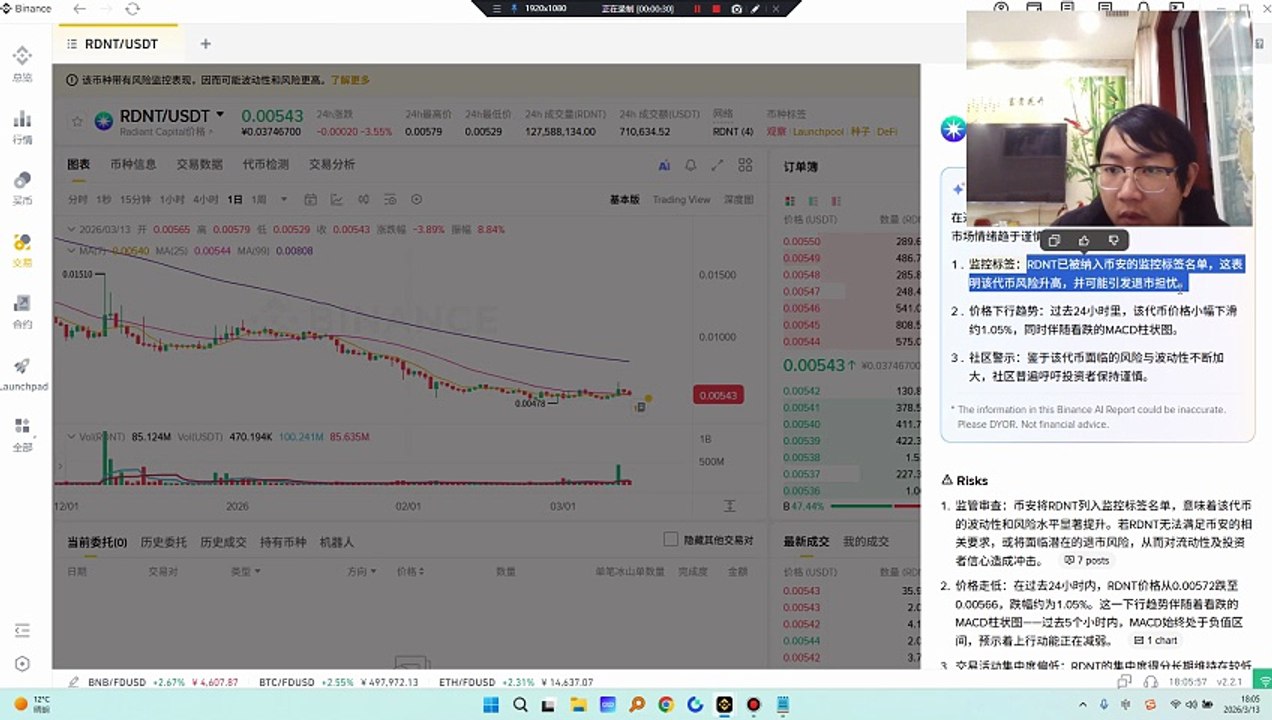Dislike the AI report with thumbs down

pos(1113,240)
